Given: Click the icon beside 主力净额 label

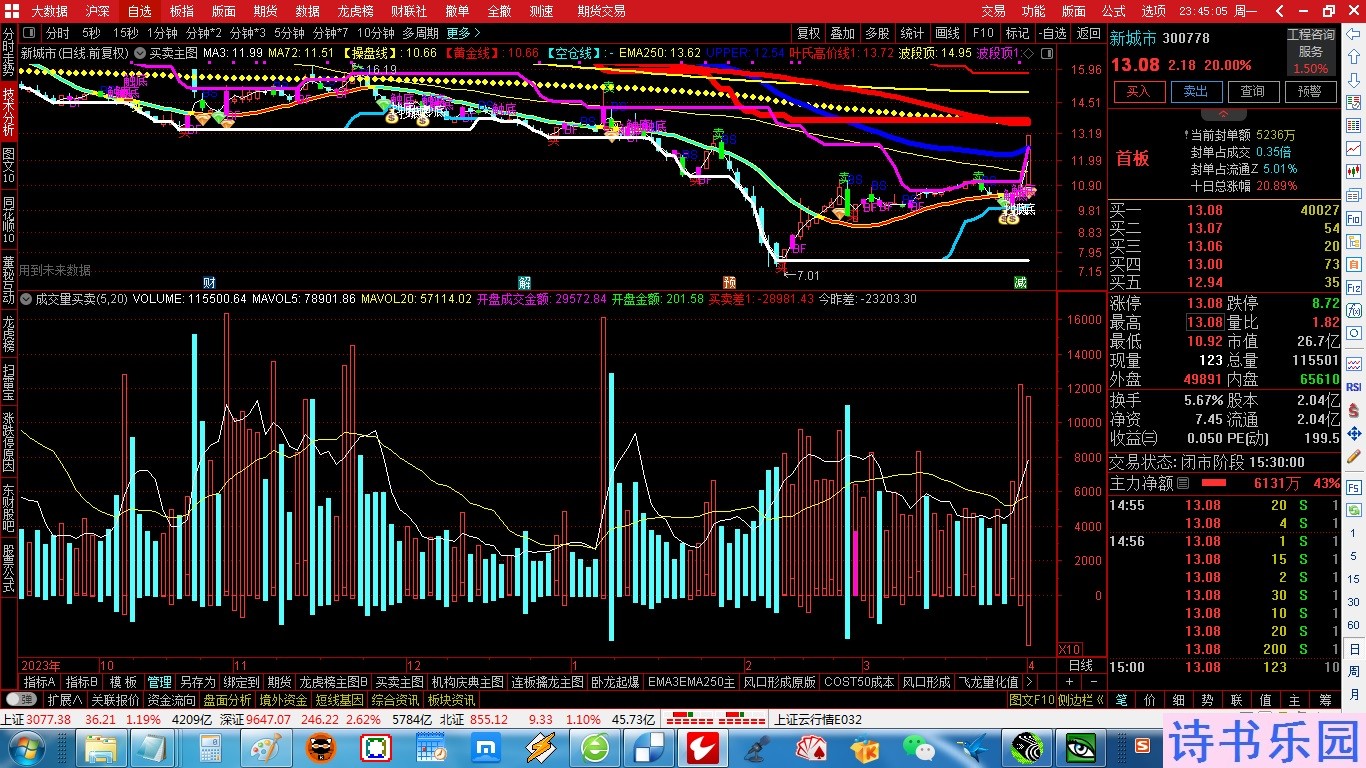Looking at the screenshot, I should click(1184, 483).
